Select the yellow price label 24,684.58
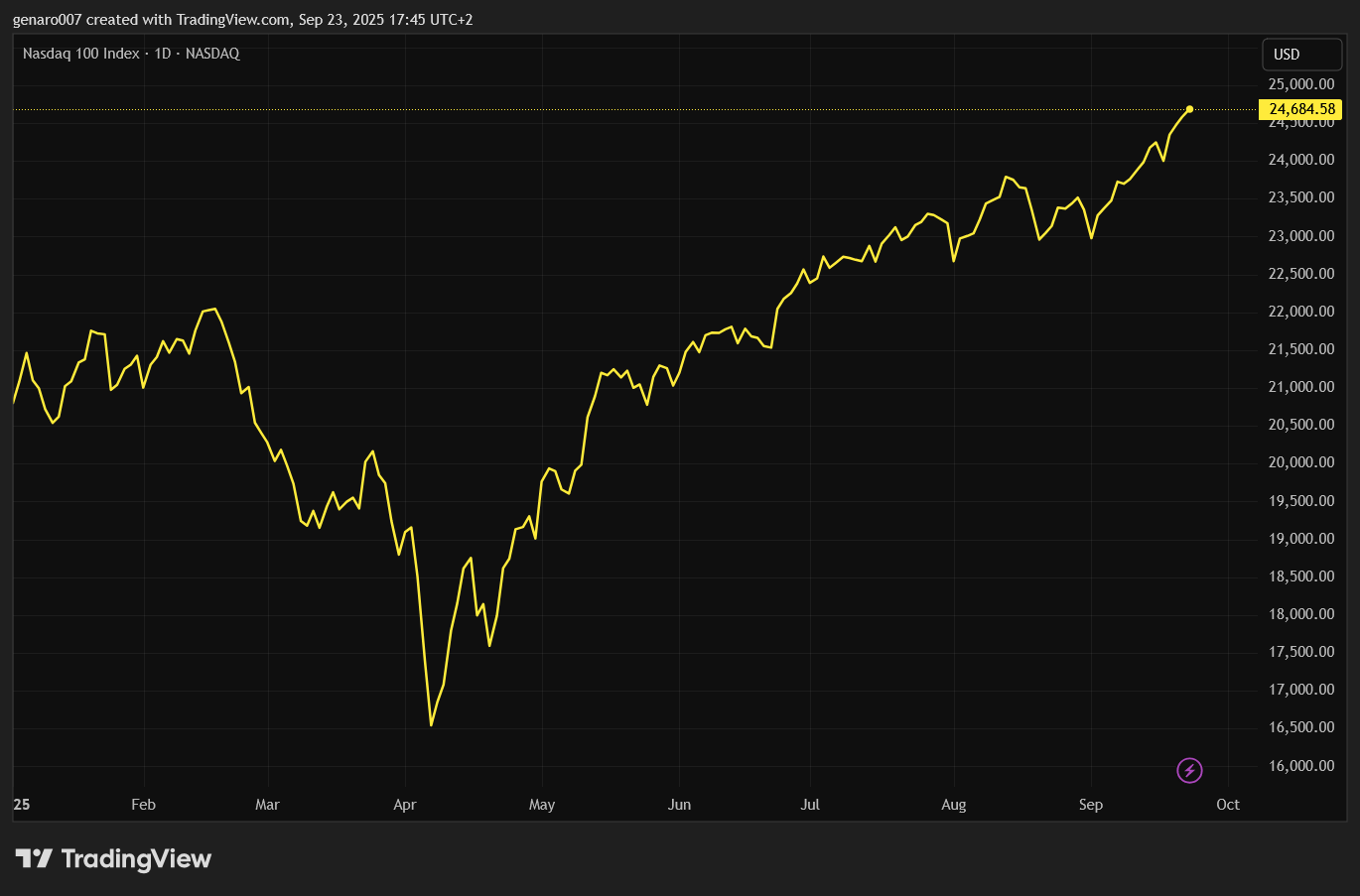The image size is (1360, 896). (1301, 110)
